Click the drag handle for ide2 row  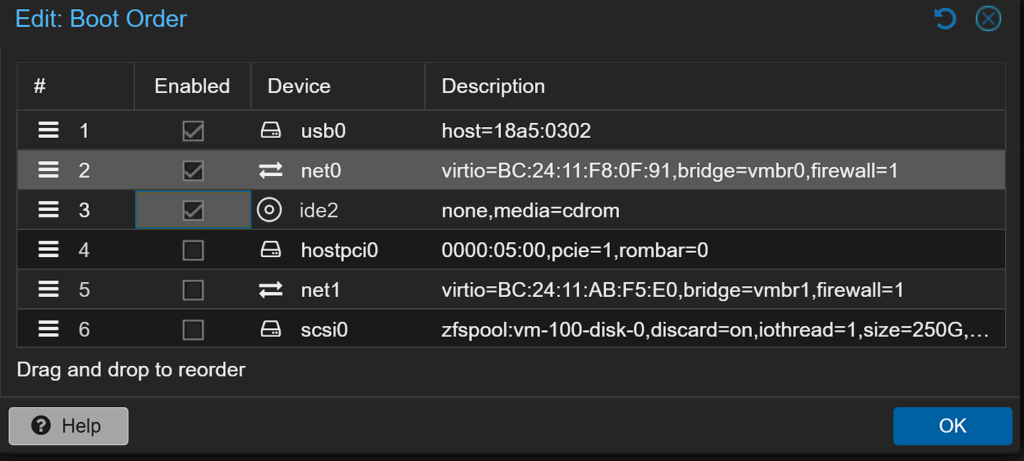[x=48, y=210]
